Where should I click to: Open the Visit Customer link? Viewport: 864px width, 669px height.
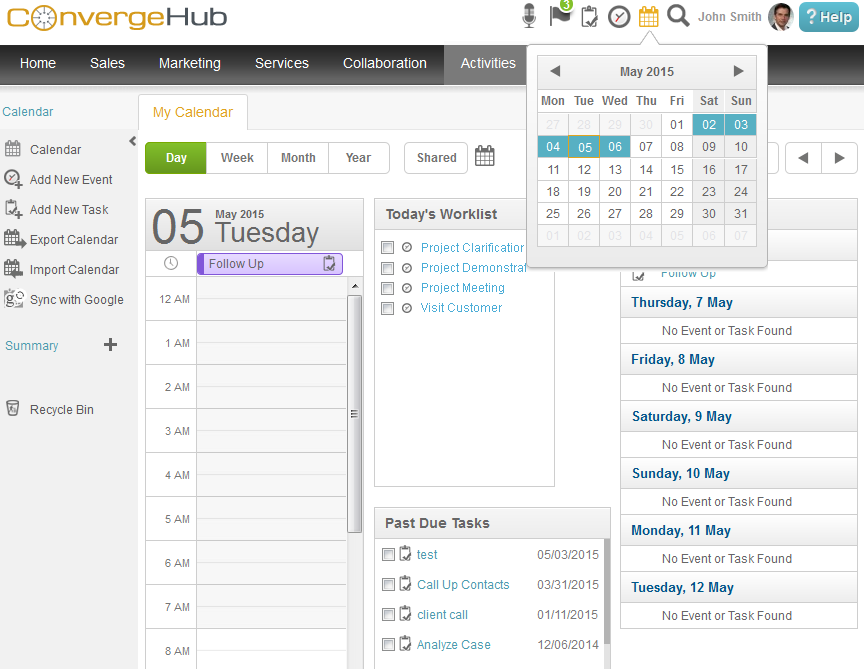[x=461, y=307]
